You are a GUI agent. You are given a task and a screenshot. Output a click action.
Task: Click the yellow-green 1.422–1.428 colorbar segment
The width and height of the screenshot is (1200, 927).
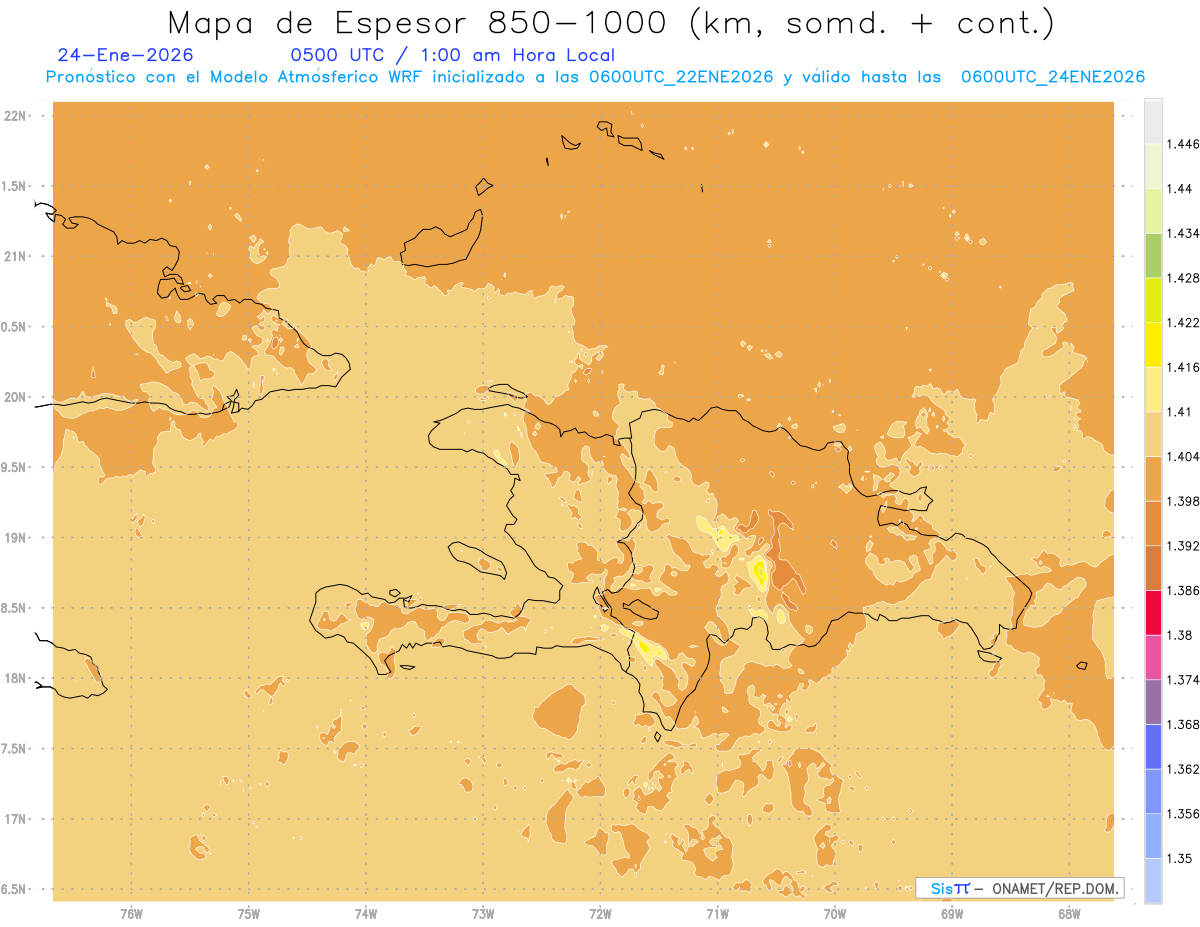(1153, 300)
